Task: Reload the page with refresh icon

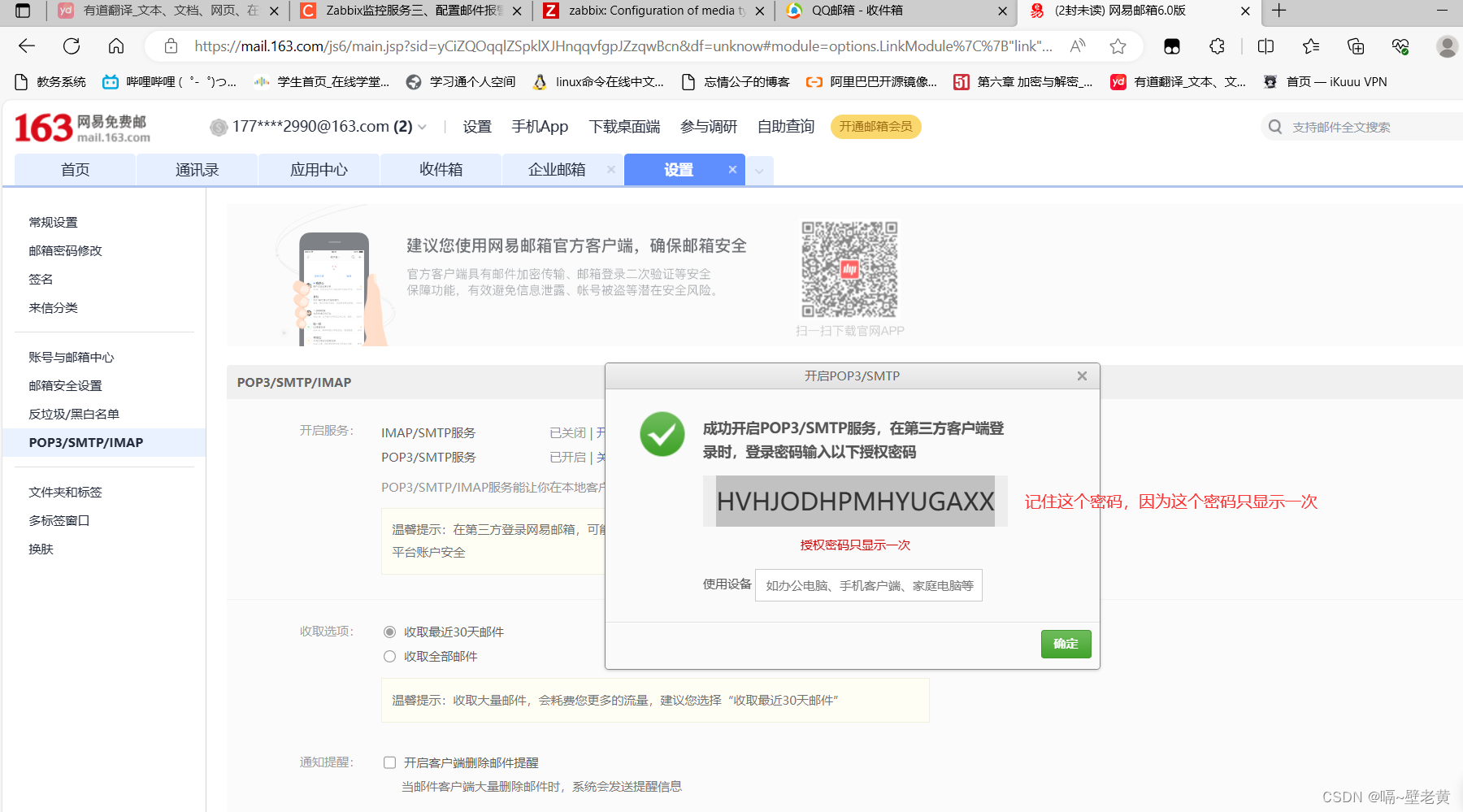Action: 72,46
